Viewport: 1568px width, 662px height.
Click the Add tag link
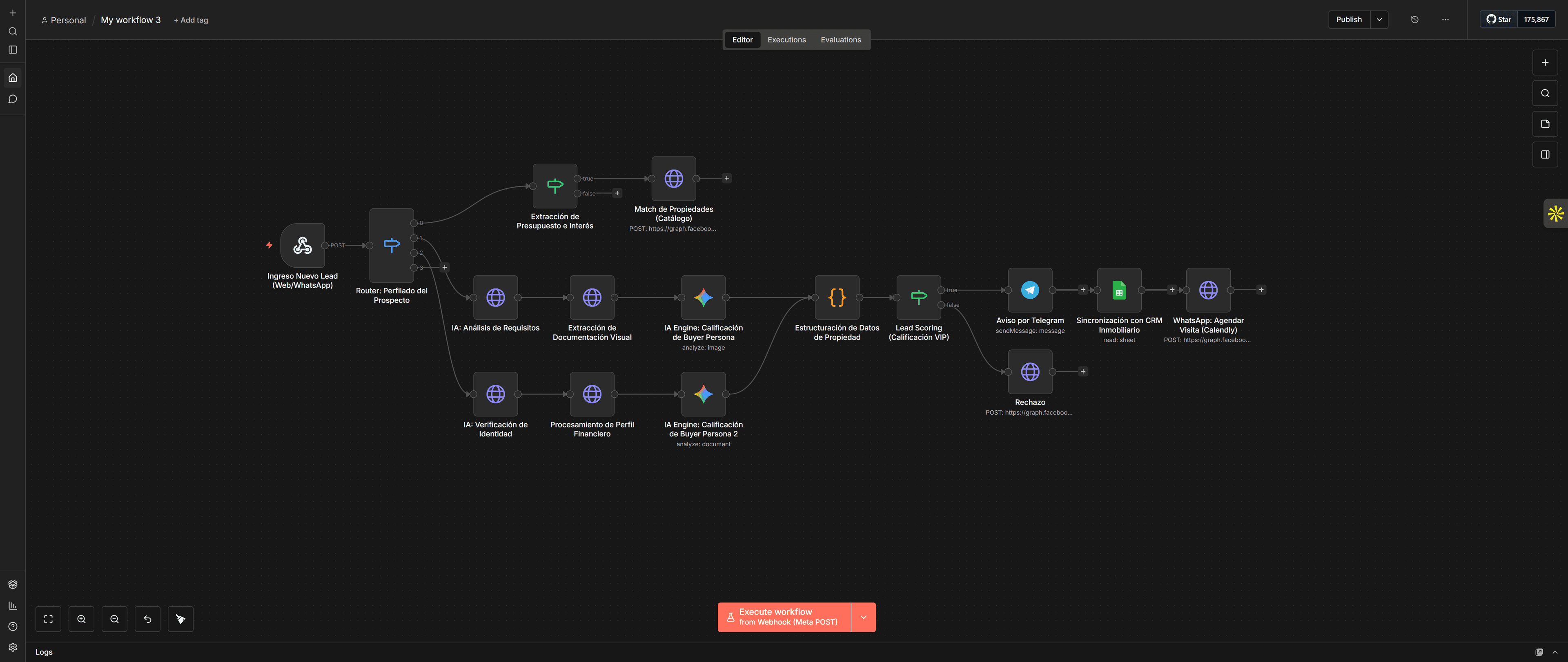pyautogui.click(x=191, y=20)
